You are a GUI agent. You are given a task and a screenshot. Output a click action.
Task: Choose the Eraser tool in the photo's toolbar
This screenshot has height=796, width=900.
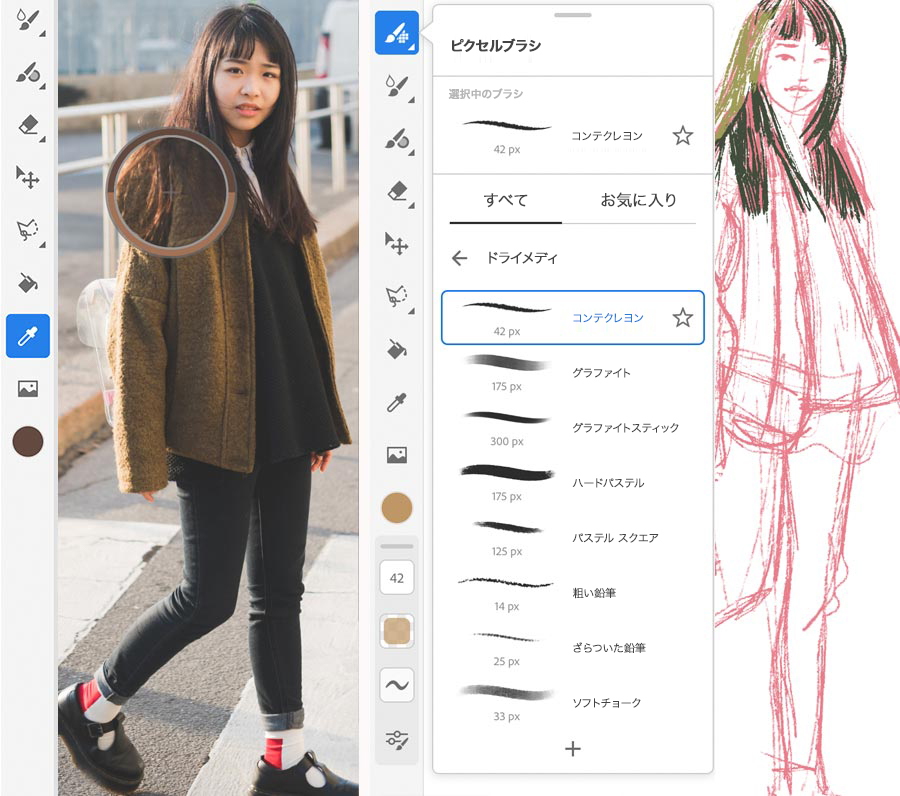tap(28, 125)
